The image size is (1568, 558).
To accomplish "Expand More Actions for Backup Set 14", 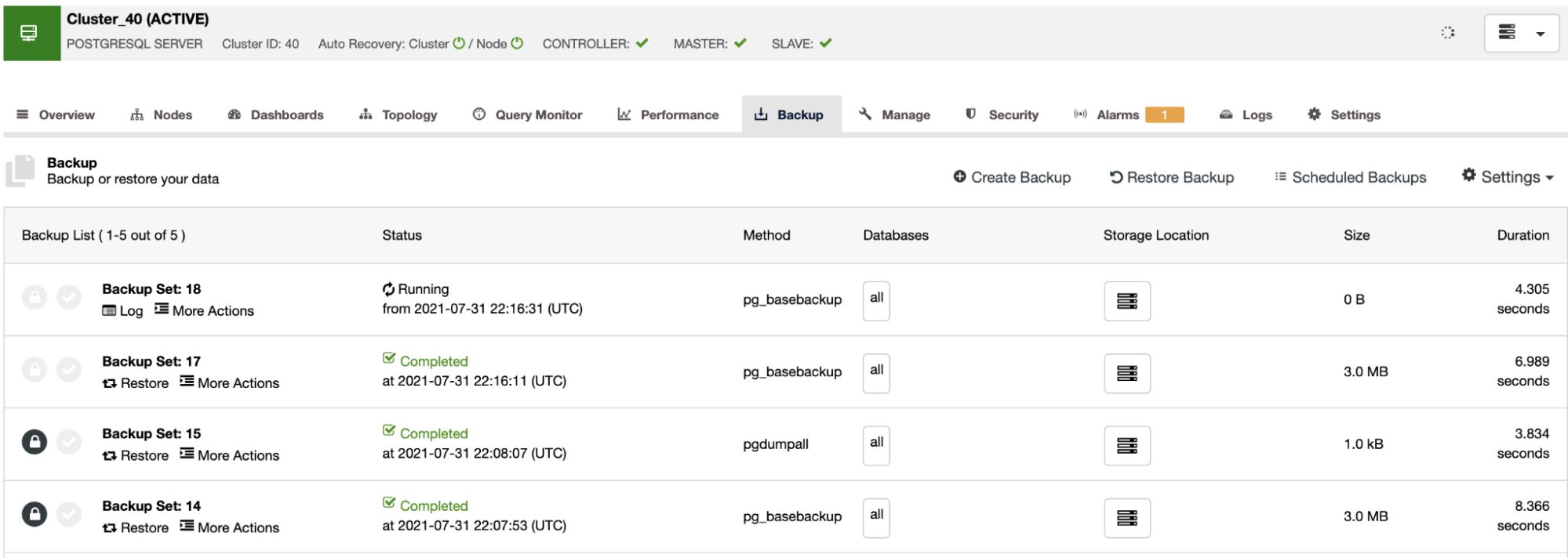I will tap(229, 527).
